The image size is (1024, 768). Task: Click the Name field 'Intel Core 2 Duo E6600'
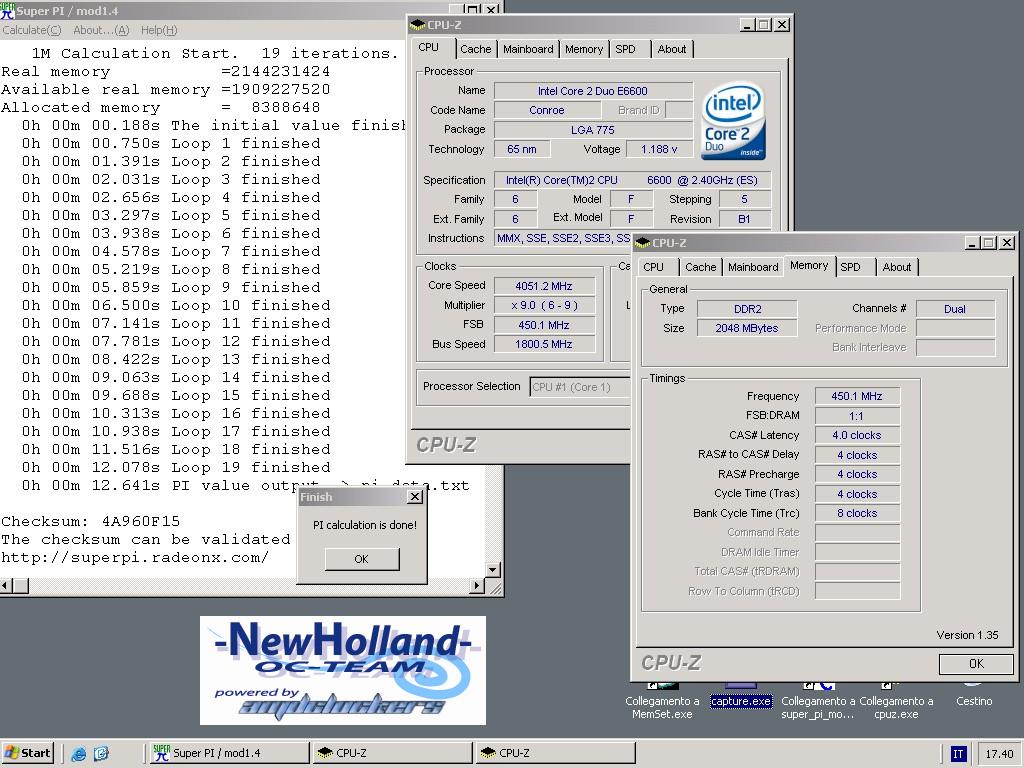point(593,91)
